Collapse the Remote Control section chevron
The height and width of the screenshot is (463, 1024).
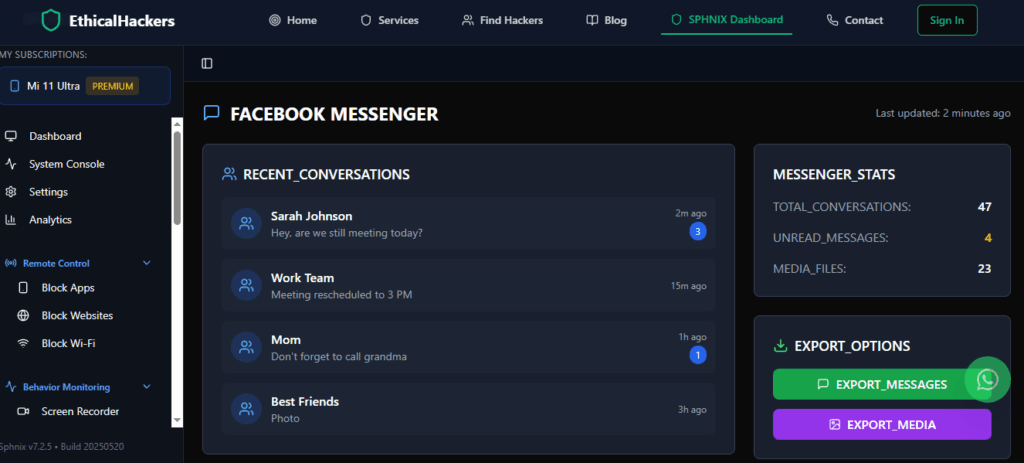point(147,264)
